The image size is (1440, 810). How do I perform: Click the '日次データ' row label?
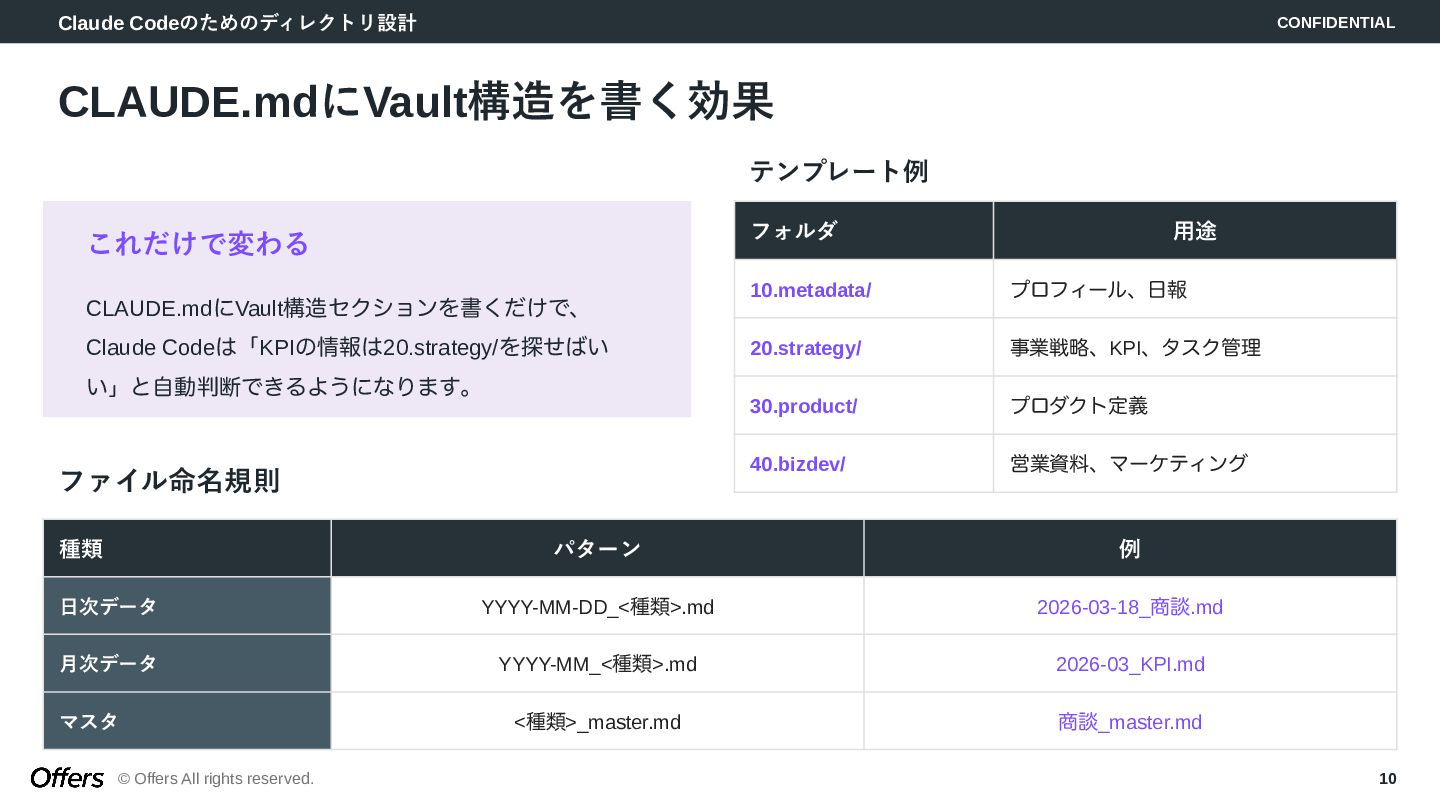pos(187,606)
